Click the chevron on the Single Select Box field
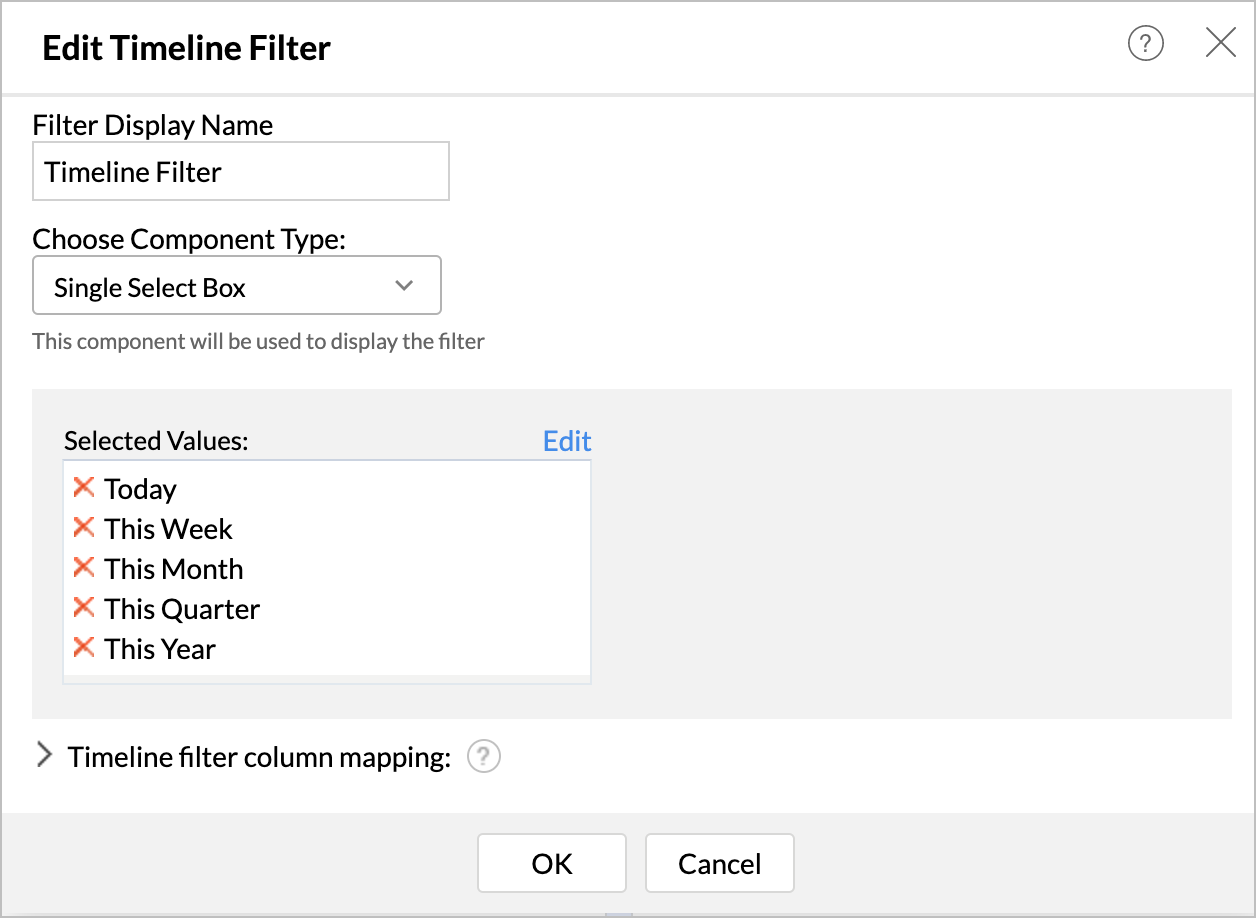1256x918 pixels. pyautogui.click(x=404, y=285)
